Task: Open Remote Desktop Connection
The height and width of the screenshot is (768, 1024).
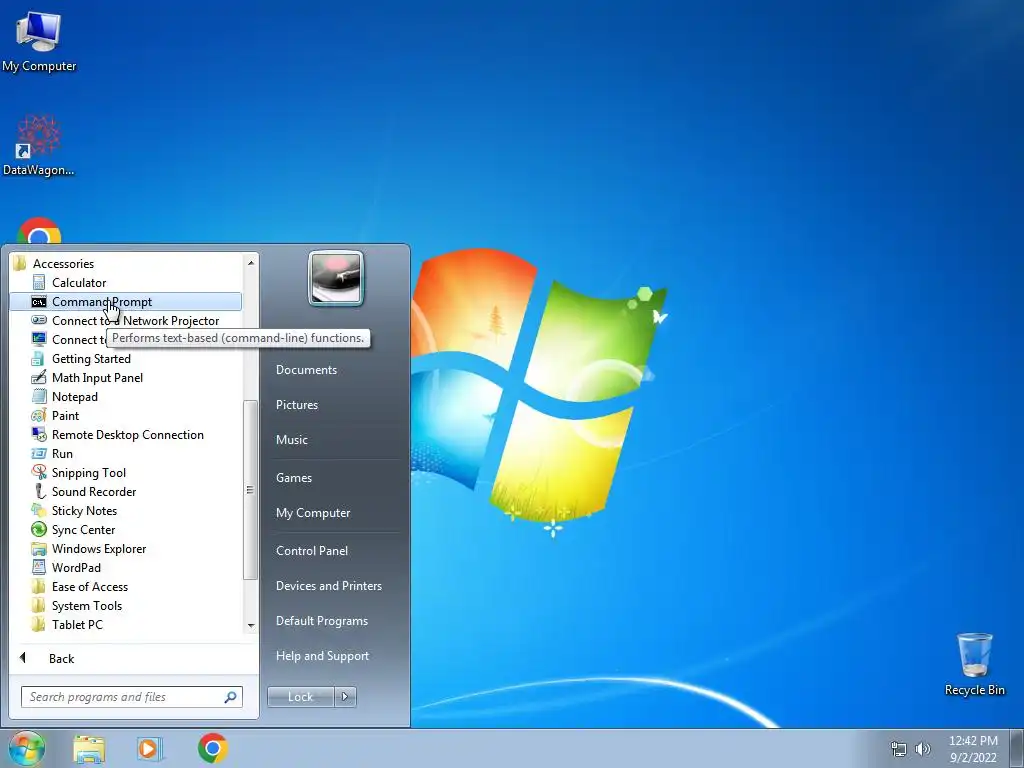Action: point(125,434)
